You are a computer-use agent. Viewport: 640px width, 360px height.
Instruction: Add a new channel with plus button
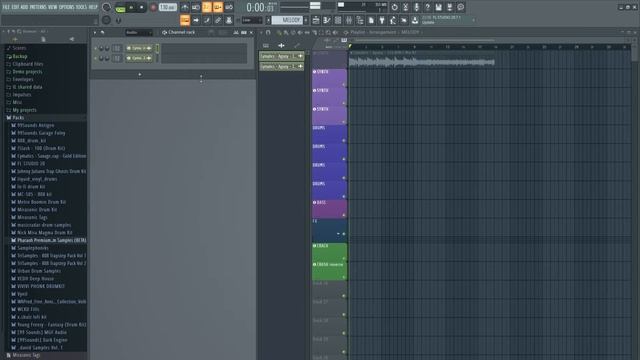[x=140, y=75]
